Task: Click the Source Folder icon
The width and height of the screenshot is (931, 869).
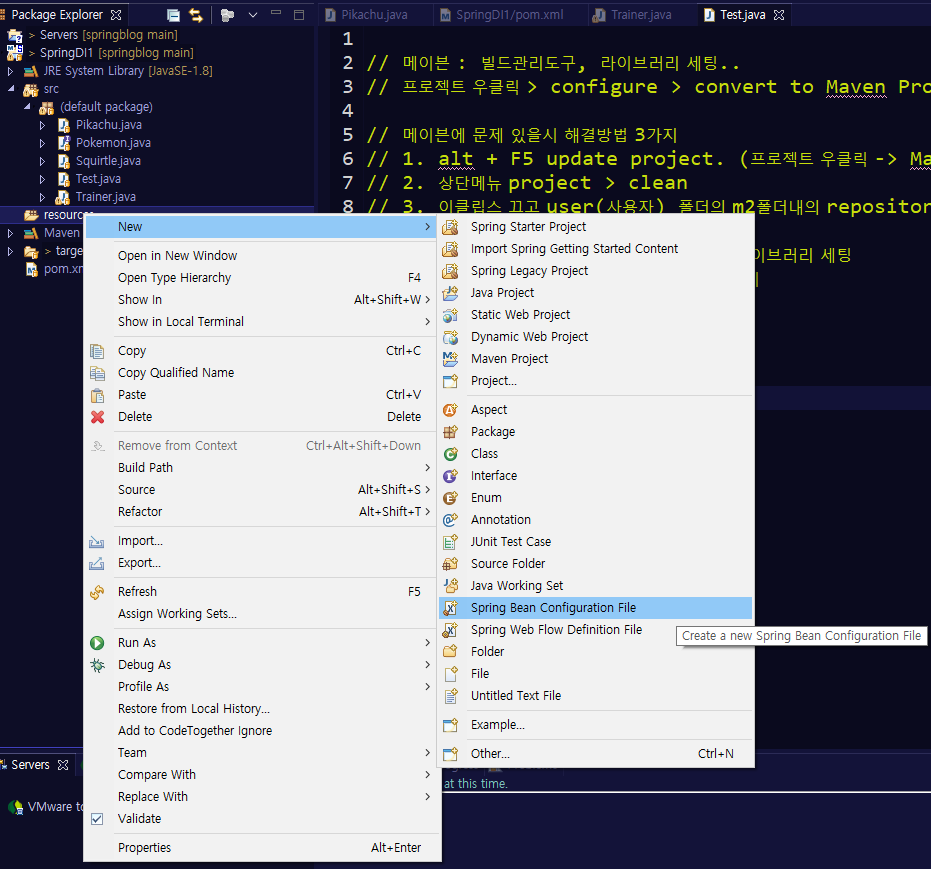Action: (451, 563)
